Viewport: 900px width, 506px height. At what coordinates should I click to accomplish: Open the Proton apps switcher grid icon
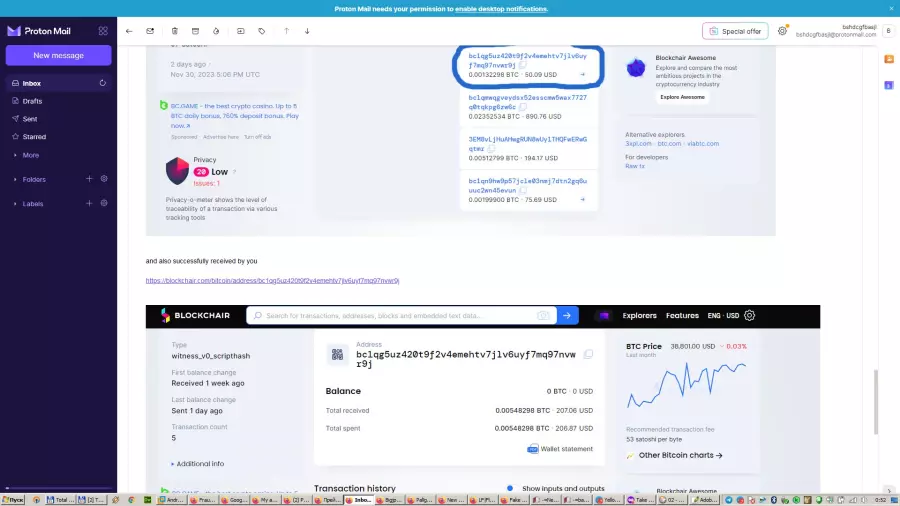click(103, 31)
